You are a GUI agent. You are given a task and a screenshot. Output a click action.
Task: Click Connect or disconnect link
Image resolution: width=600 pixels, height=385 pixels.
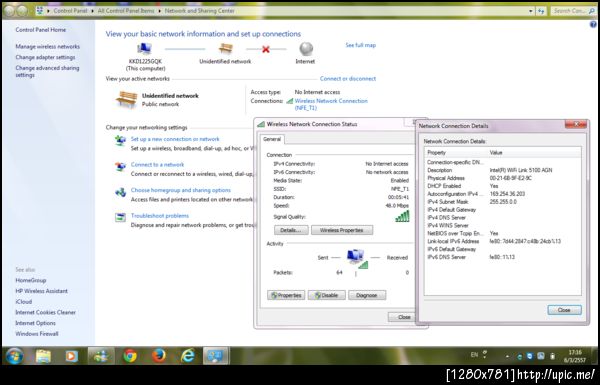[348, 78]
